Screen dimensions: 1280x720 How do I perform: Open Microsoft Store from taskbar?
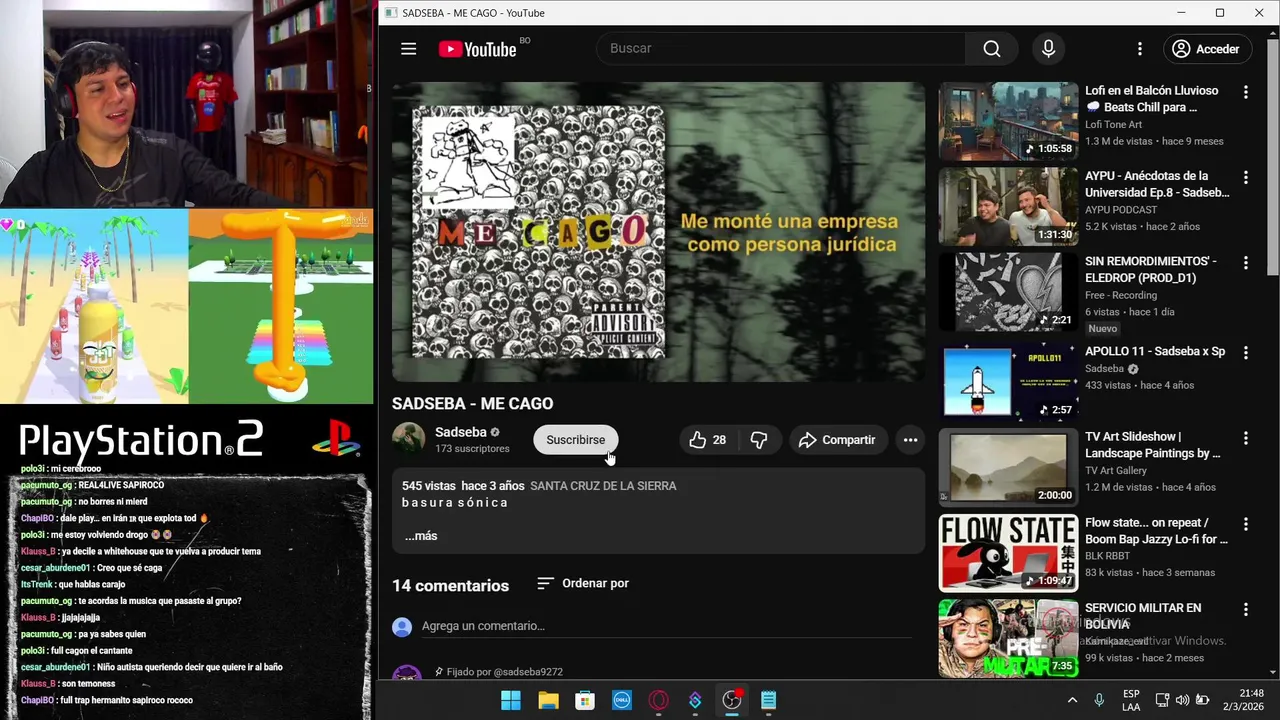tap(585, 700)
